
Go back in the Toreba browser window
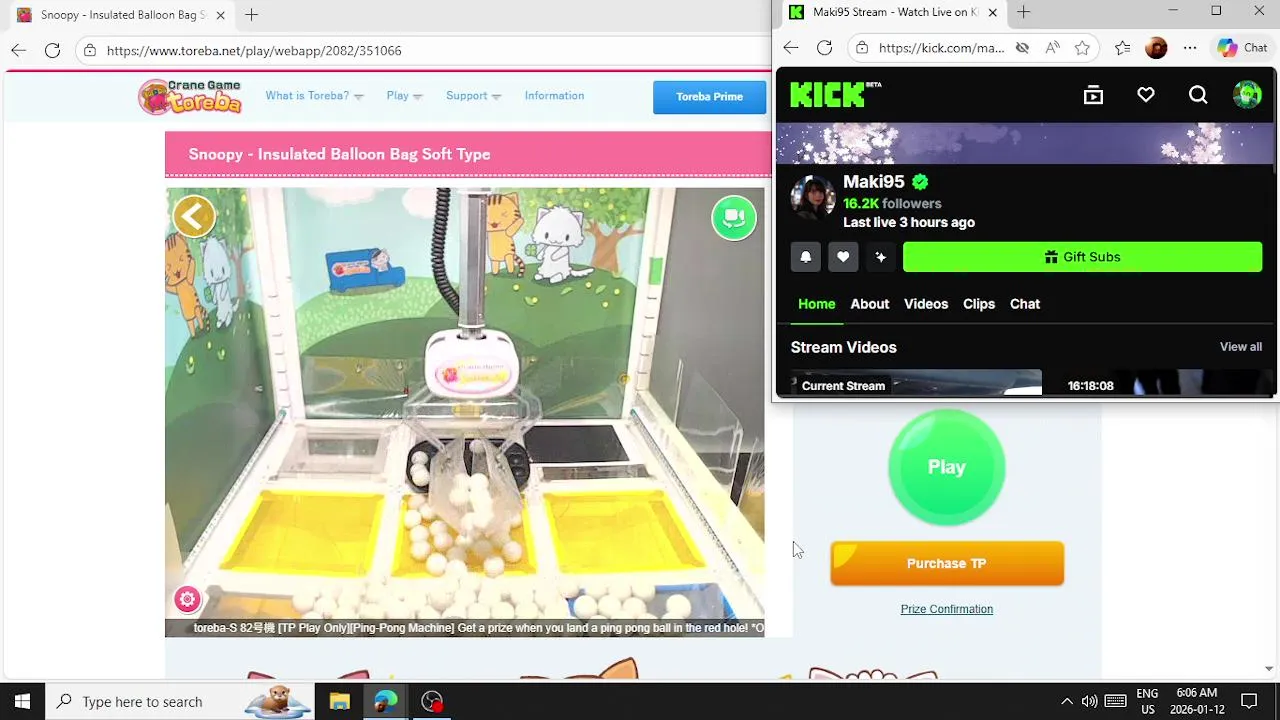click(18, 50)
